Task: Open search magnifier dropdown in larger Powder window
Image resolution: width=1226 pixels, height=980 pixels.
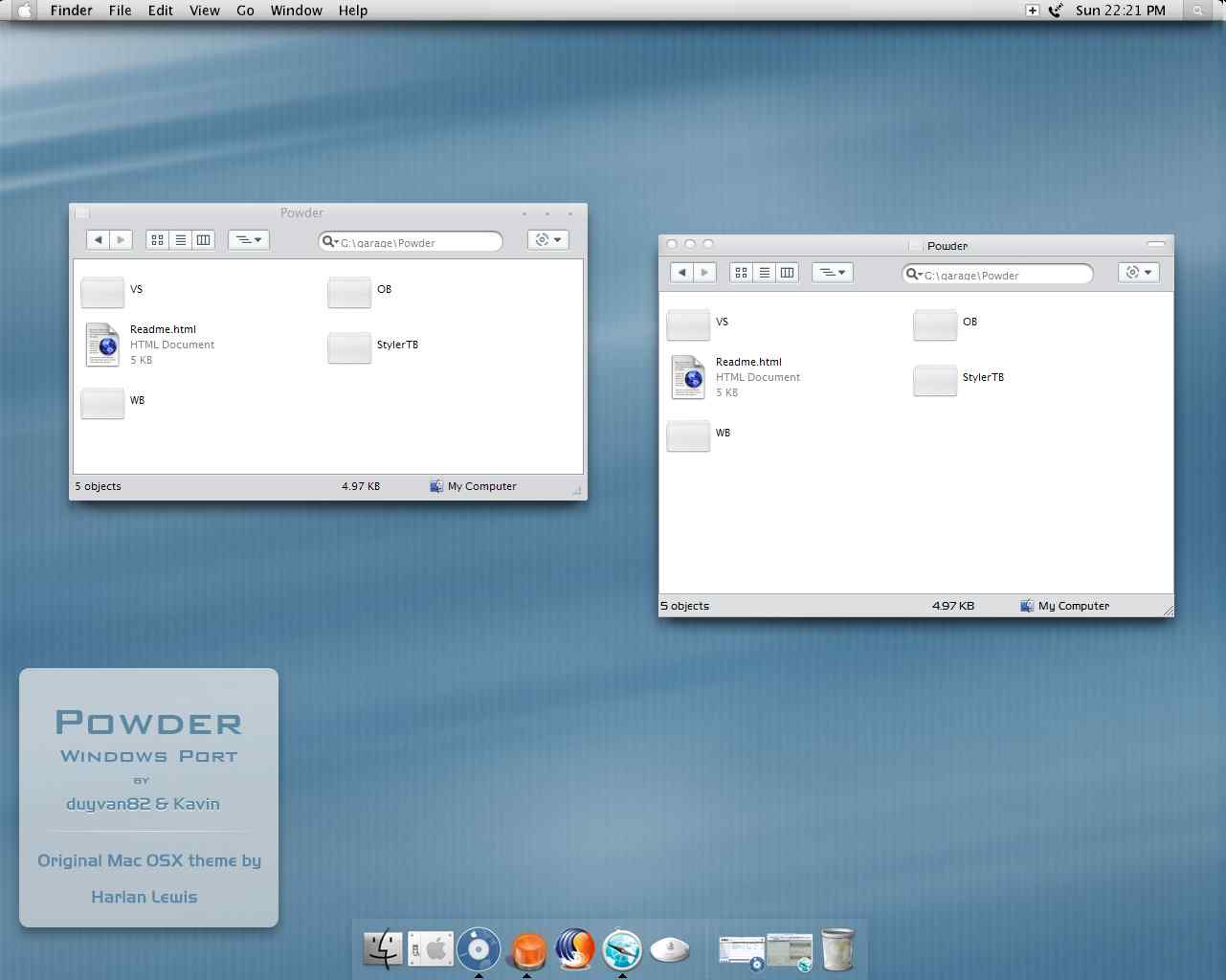Action: 913,275
